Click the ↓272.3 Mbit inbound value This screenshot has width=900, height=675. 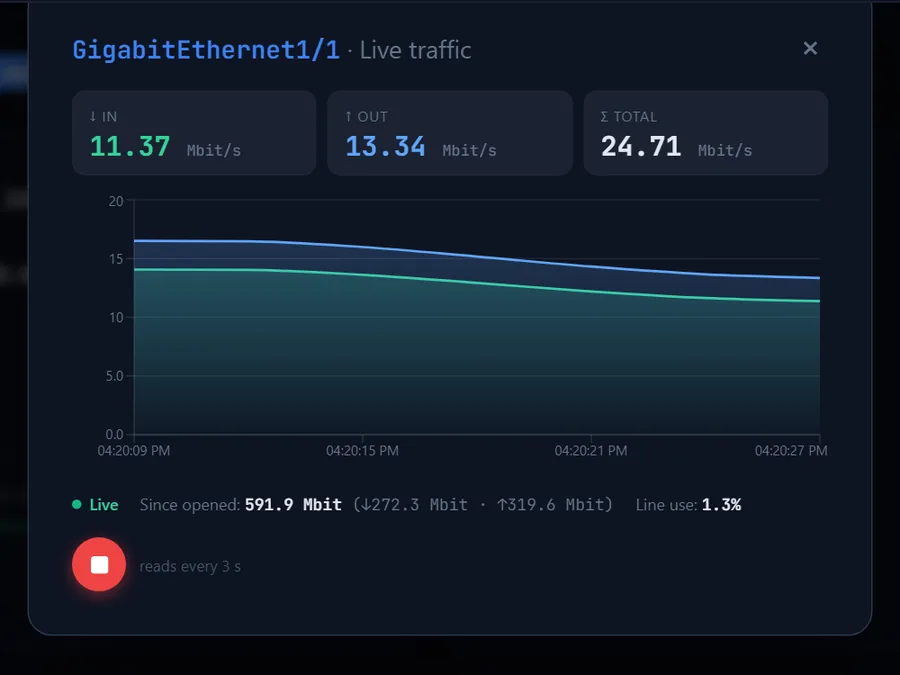[x=414, y=505]
